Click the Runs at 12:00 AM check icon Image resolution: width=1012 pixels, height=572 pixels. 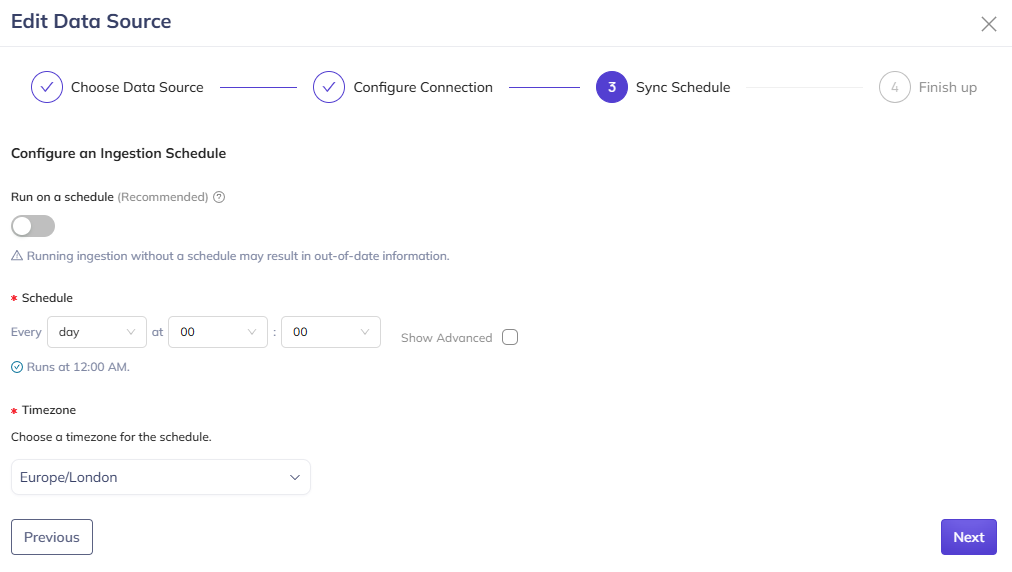click(x=17, y=367)
